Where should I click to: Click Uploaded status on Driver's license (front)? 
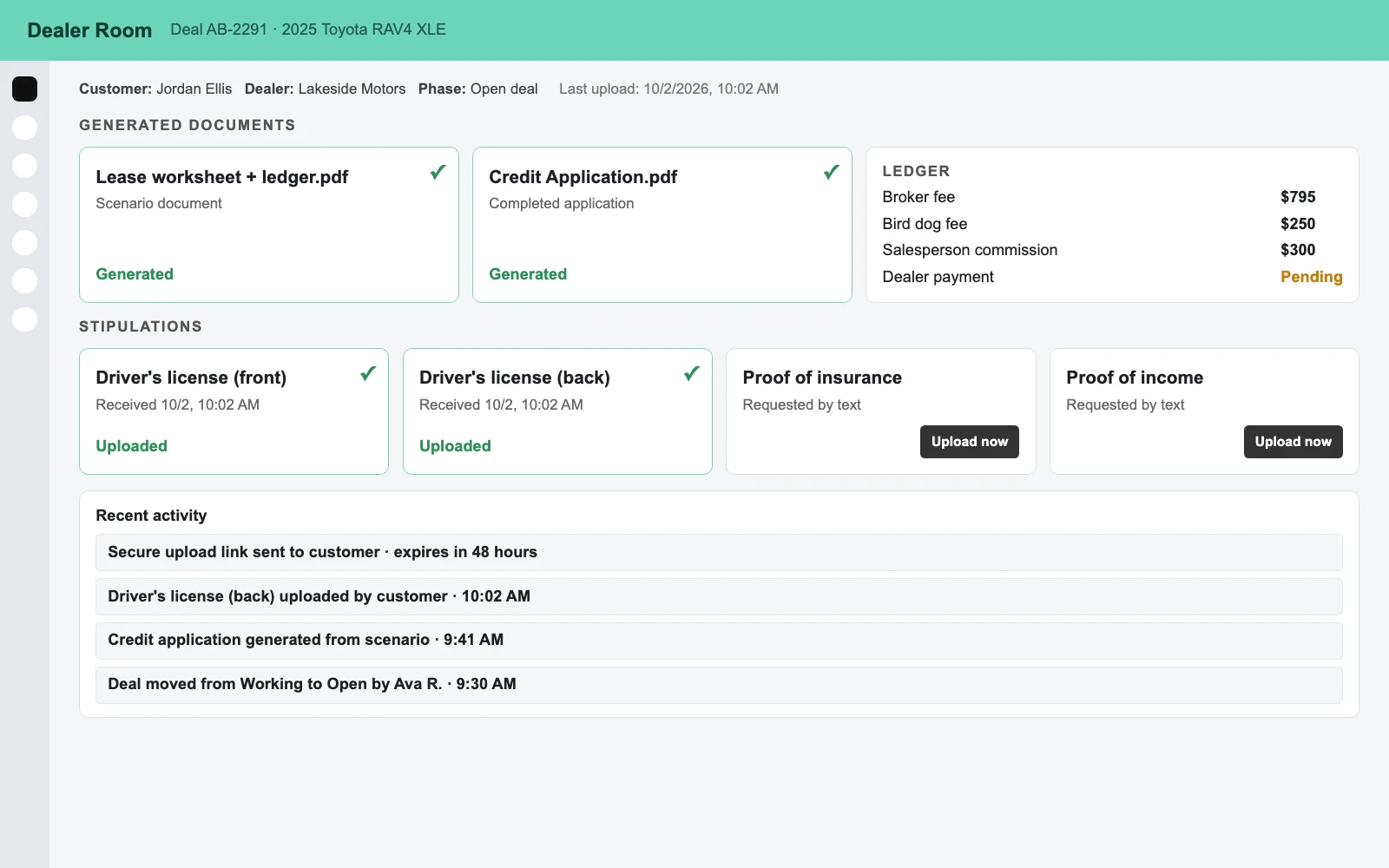pyautogui.click(x=131, y=446)
